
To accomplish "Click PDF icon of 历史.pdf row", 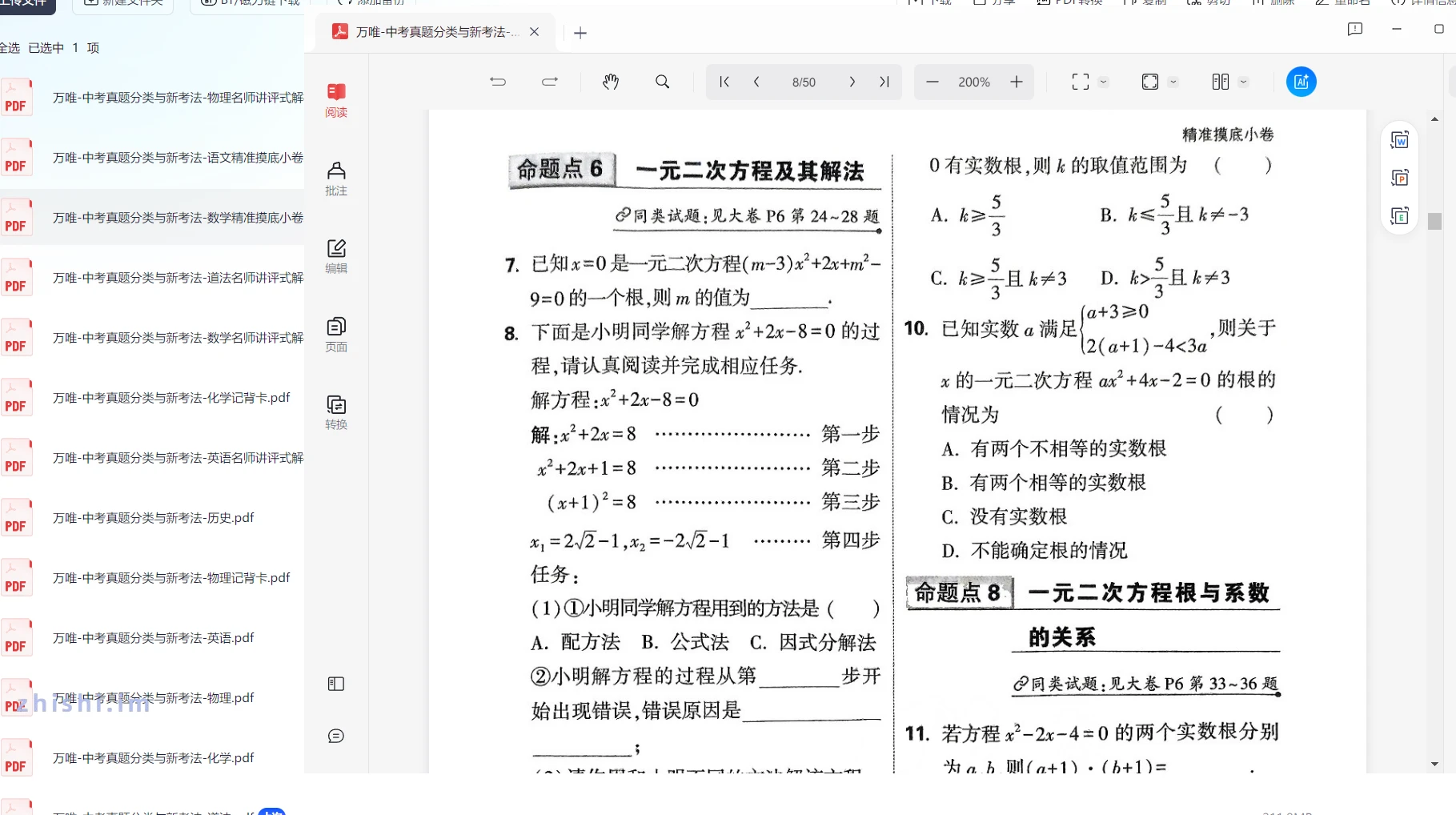I will (16, 518).
